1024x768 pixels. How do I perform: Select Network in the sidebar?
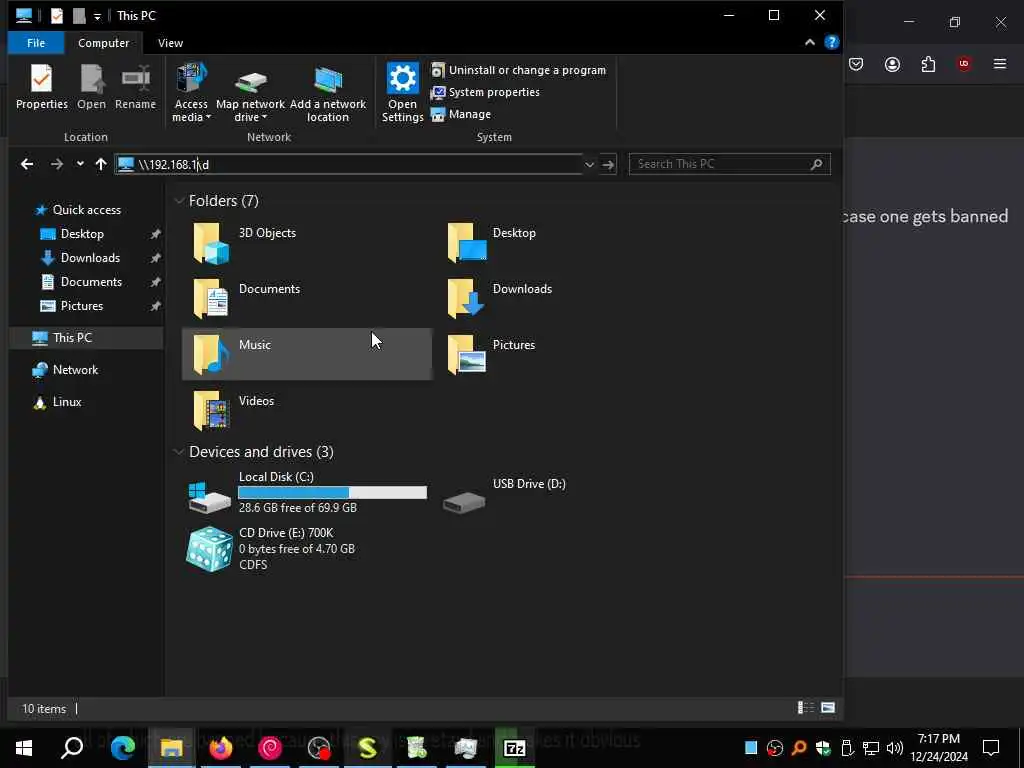coord(65,370)
